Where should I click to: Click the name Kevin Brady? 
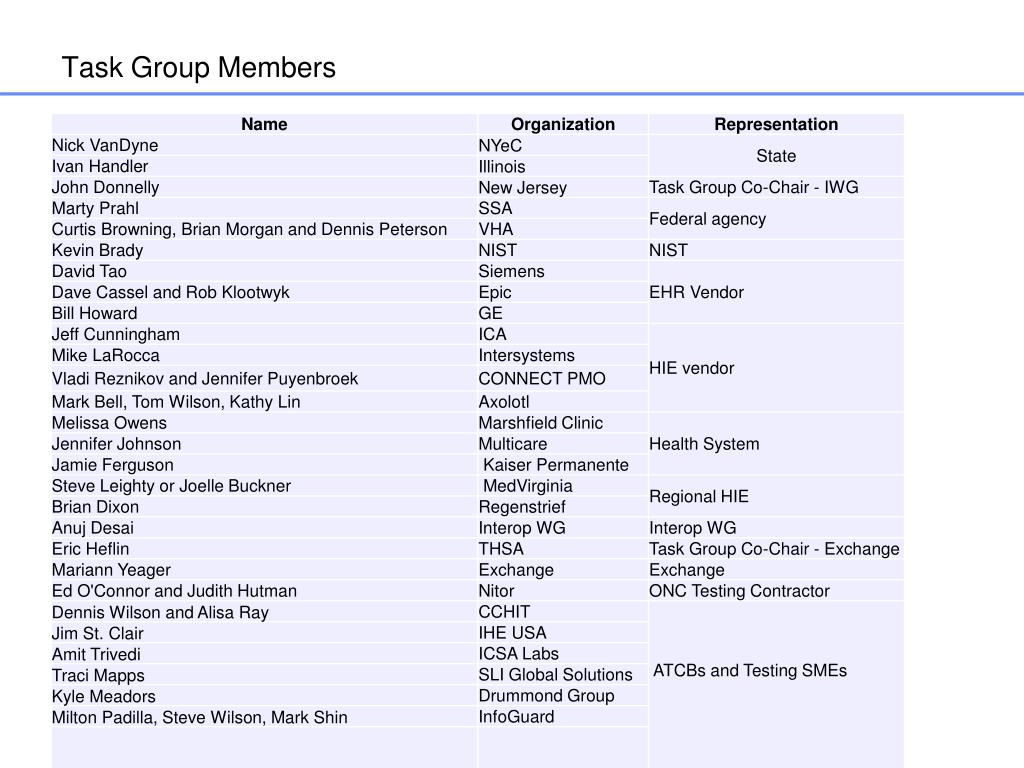coord(97,250)
